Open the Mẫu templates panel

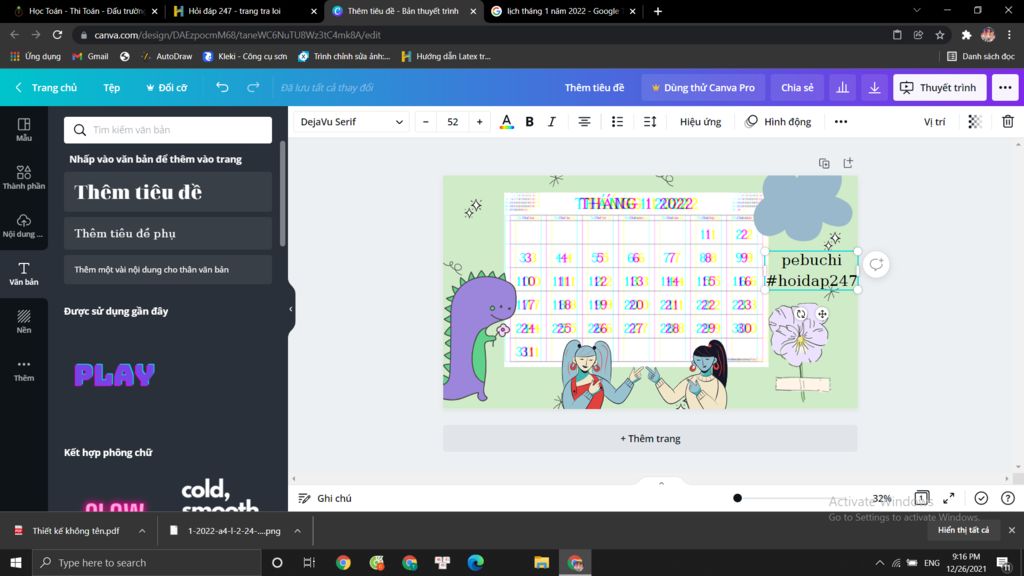24,129
